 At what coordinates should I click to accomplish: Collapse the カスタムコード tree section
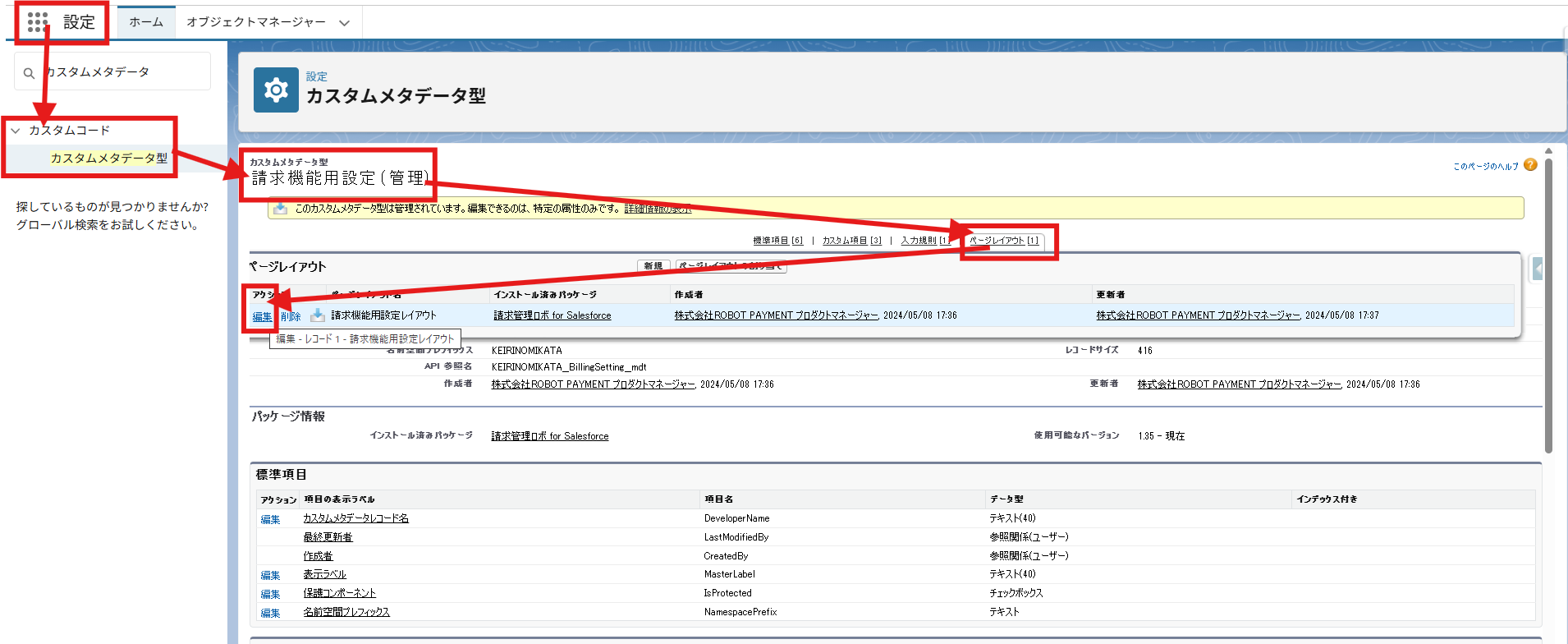click(16, 131)
